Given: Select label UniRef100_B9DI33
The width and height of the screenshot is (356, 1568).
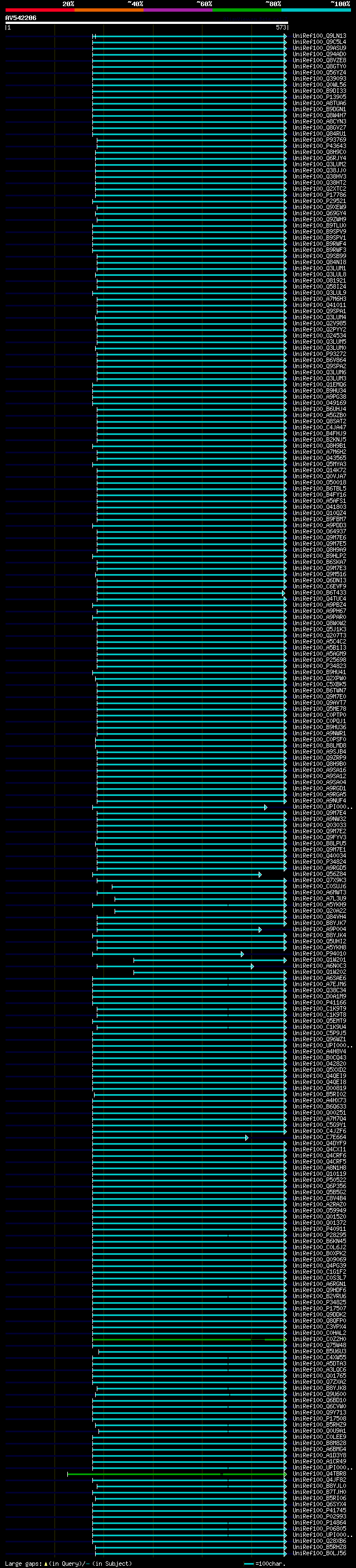Looking at the screenshot, I should [319, 91].
